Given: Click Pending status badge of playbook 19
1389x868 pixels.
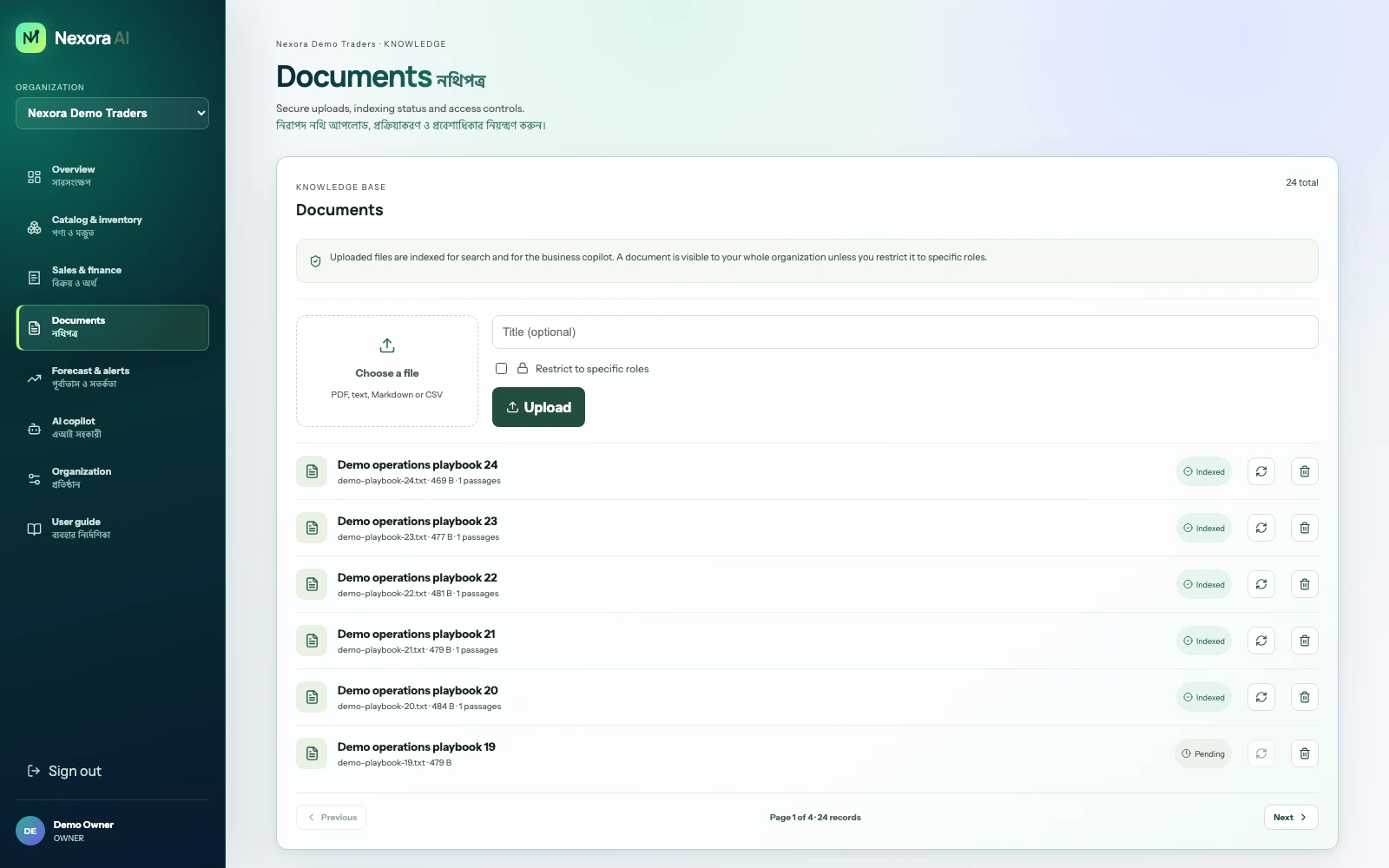Looking at the screenshot, I should pyautogui.click(x=1203, y=753).
